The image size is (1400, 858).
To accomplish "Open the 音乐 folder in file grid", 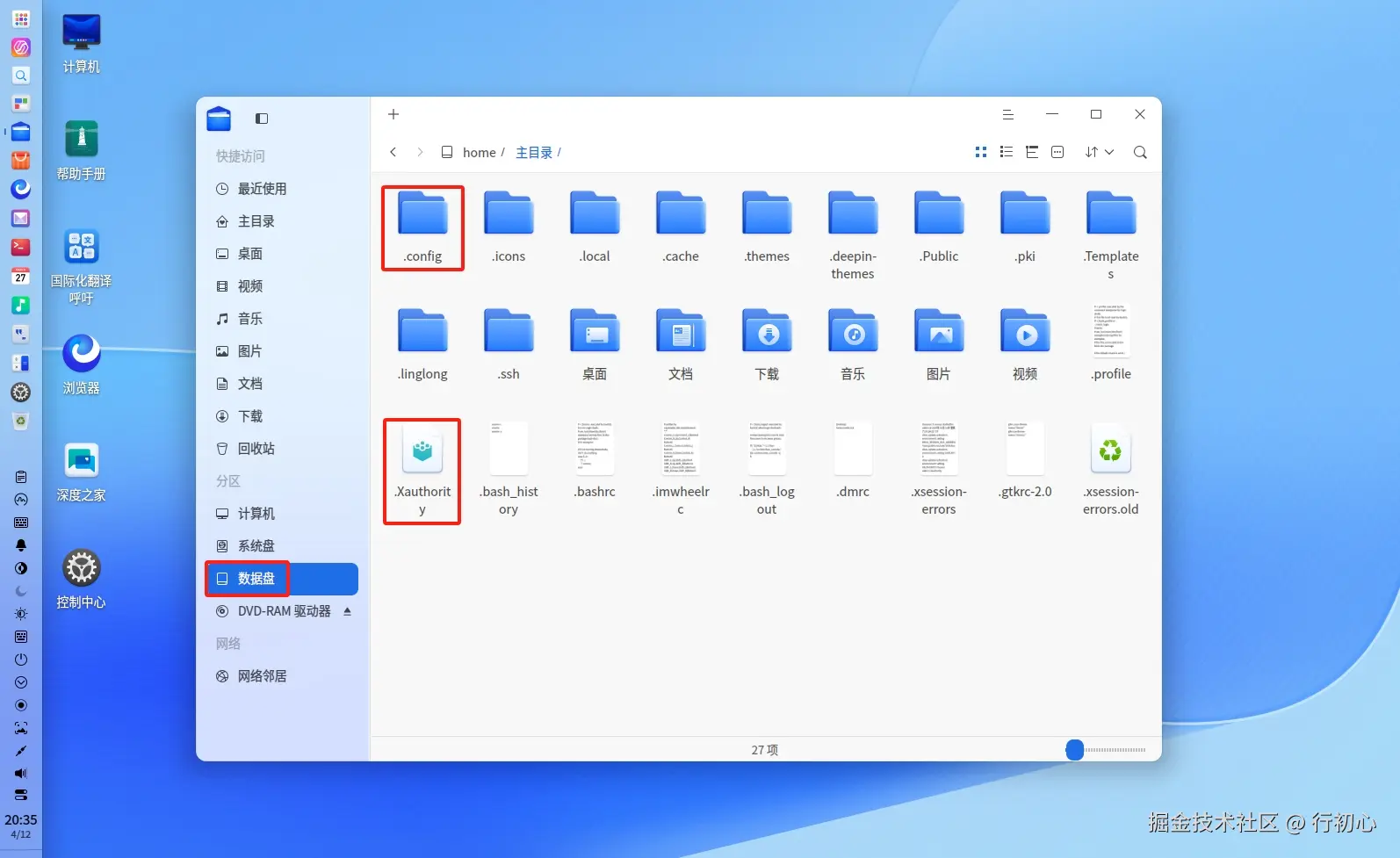I will 853,344.
